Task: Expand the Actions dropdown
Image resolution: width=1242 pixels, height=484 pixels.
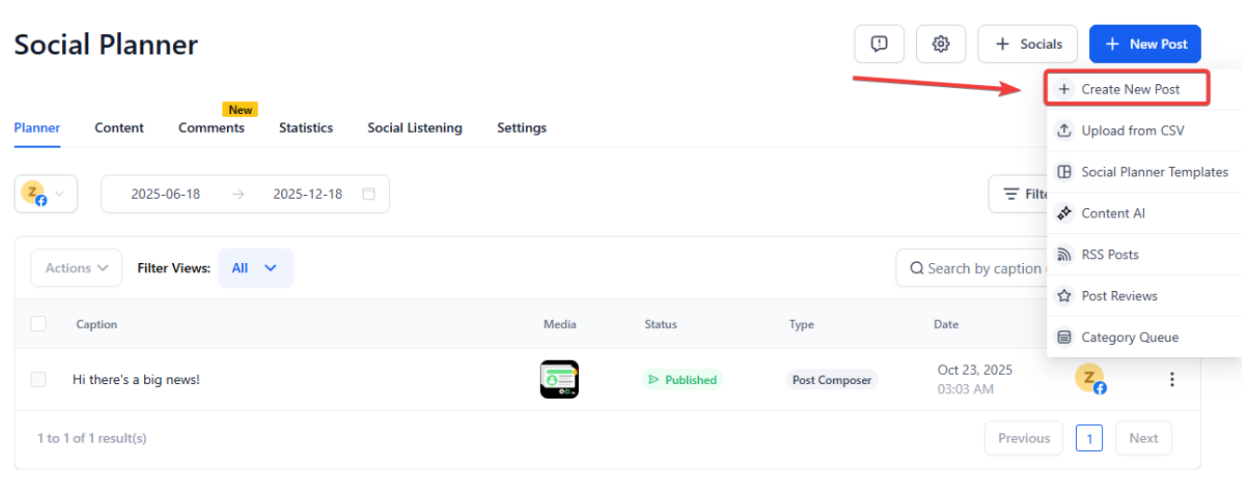Action: point(77,268)
